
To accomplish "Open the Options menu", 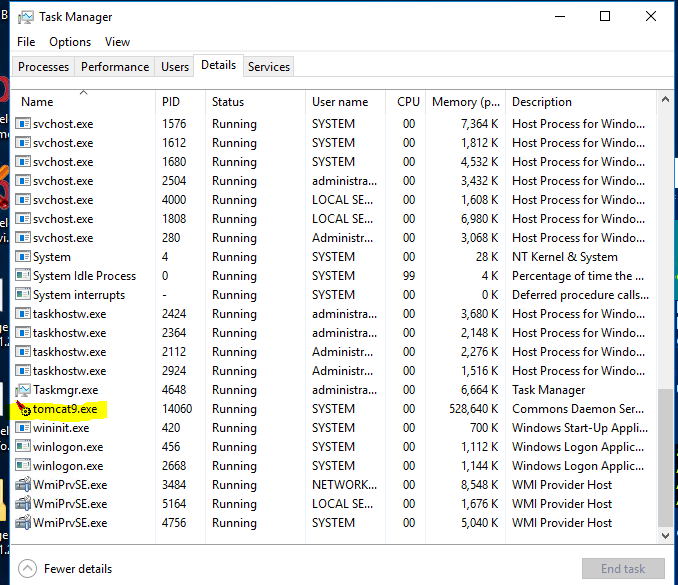I will click(x=70, y=42).
